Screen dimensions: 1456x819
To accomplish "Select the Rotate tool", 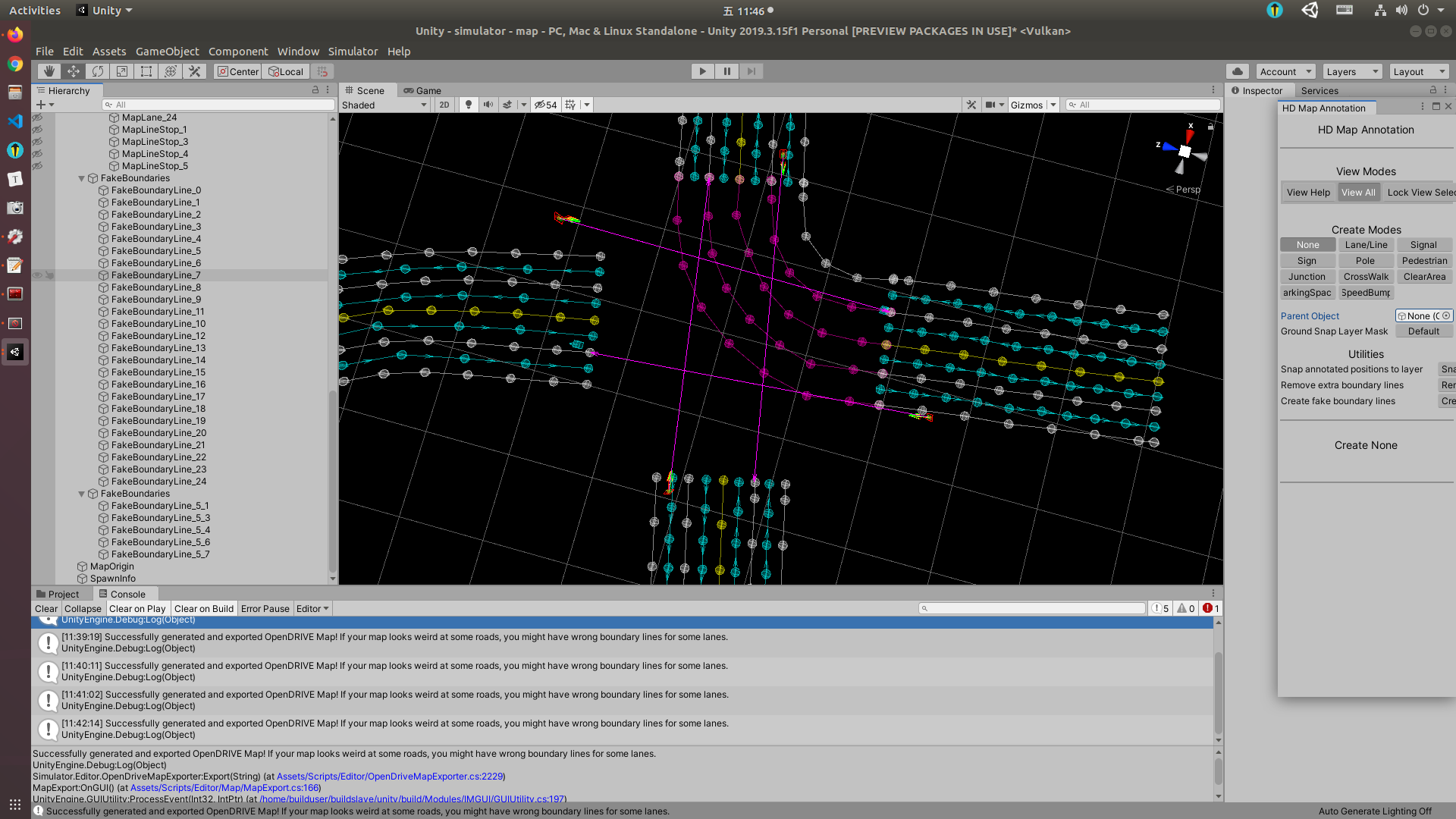I will (x=97, y=71).
